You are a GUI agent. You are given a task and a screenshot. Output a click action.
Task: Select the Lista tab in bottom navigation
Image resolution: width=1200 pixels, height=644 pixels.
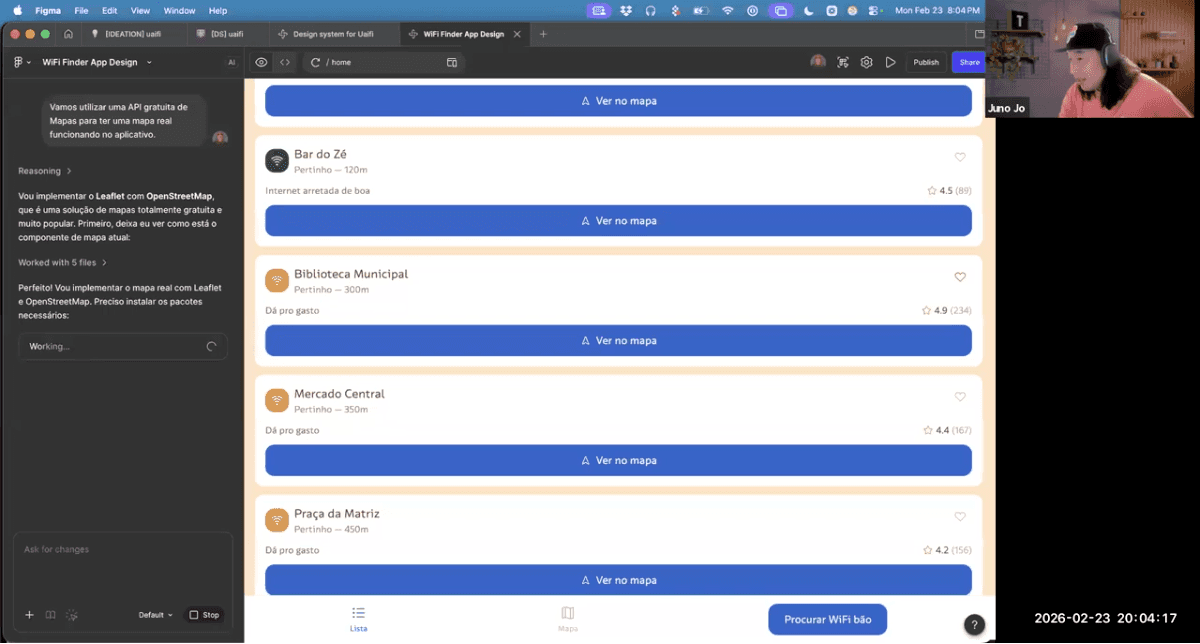[358, 619]
